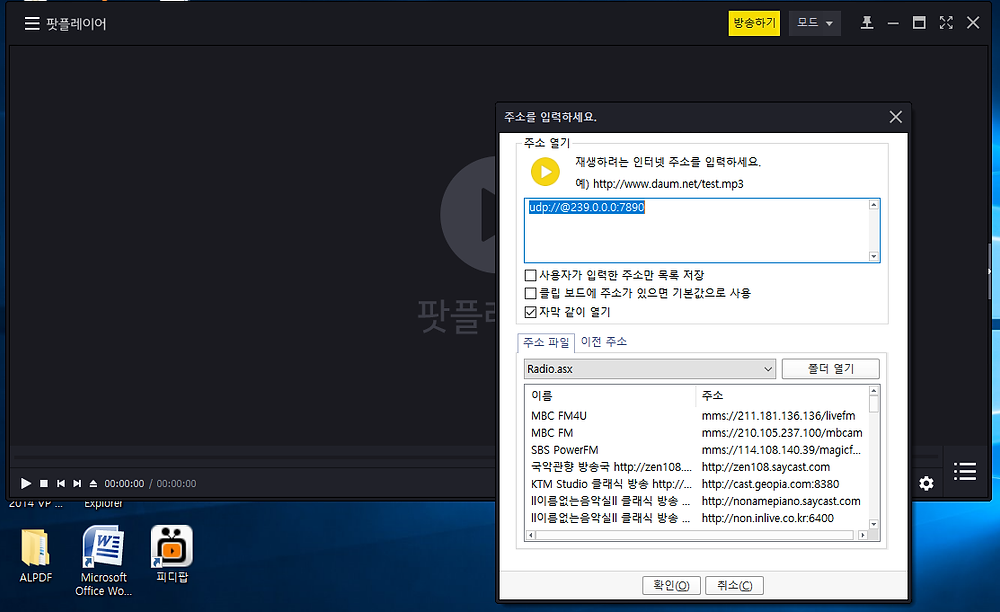Viewport: 1000px width, 612px height.
Task: Skip to the next track
Action: point(77,483)
